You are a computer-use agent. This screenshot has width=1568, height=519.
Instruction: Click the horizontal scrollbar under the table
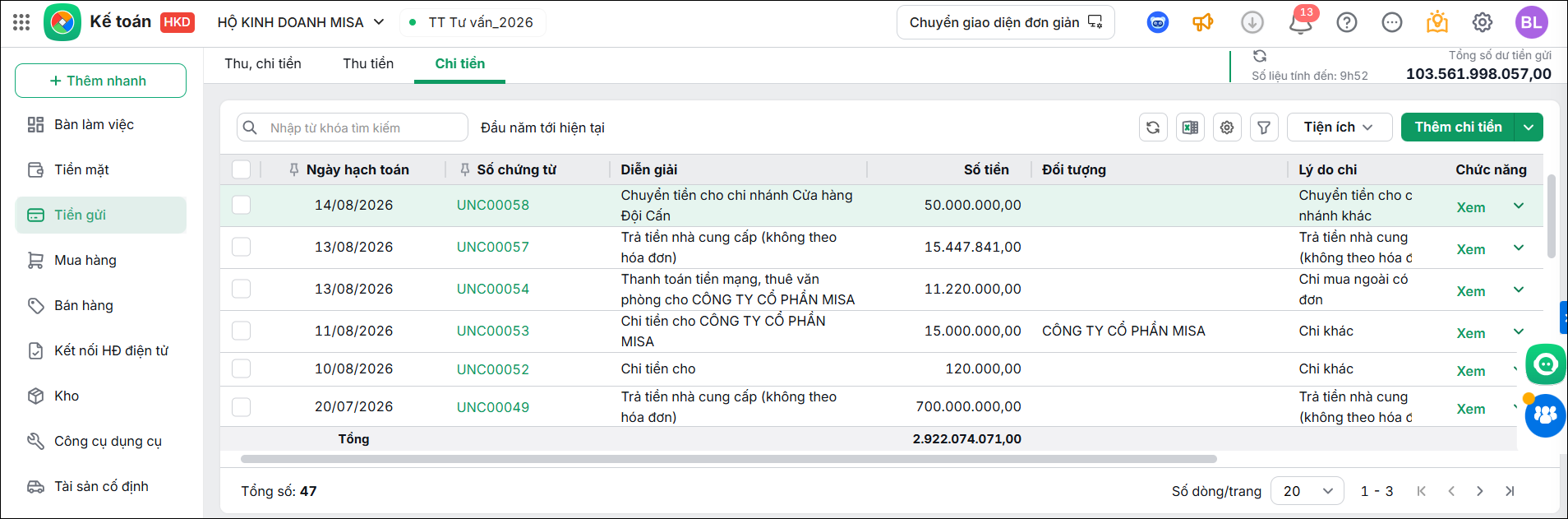pos(728,459)
